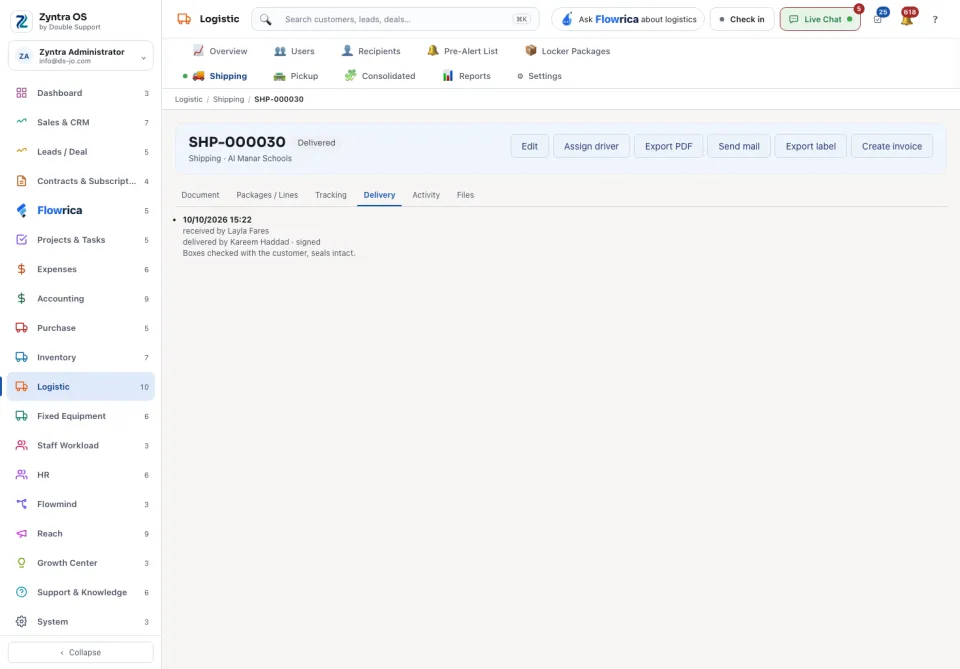960x669 pixels.
Task: Click the Growth Center lightbulb icon
Action: tap(21, 562)
